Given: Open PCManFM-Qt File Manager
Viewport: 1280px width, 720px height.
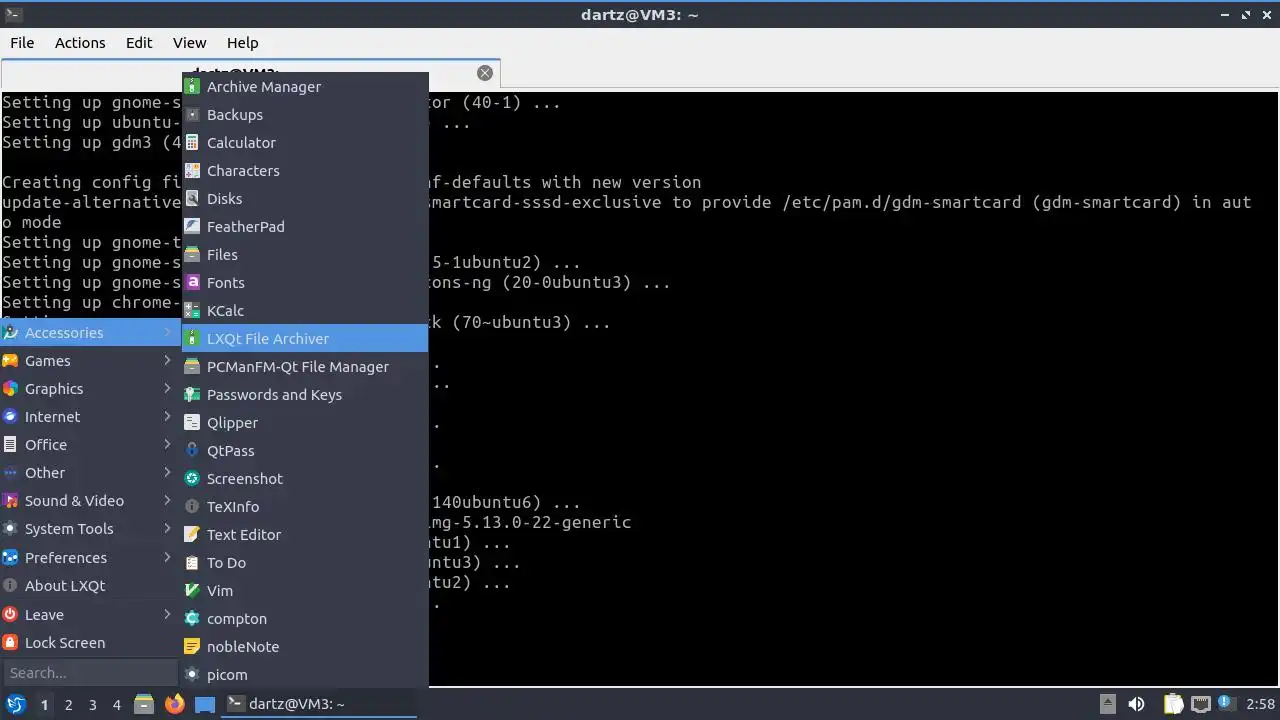Looking at the screenshot, I should (305, 367).
